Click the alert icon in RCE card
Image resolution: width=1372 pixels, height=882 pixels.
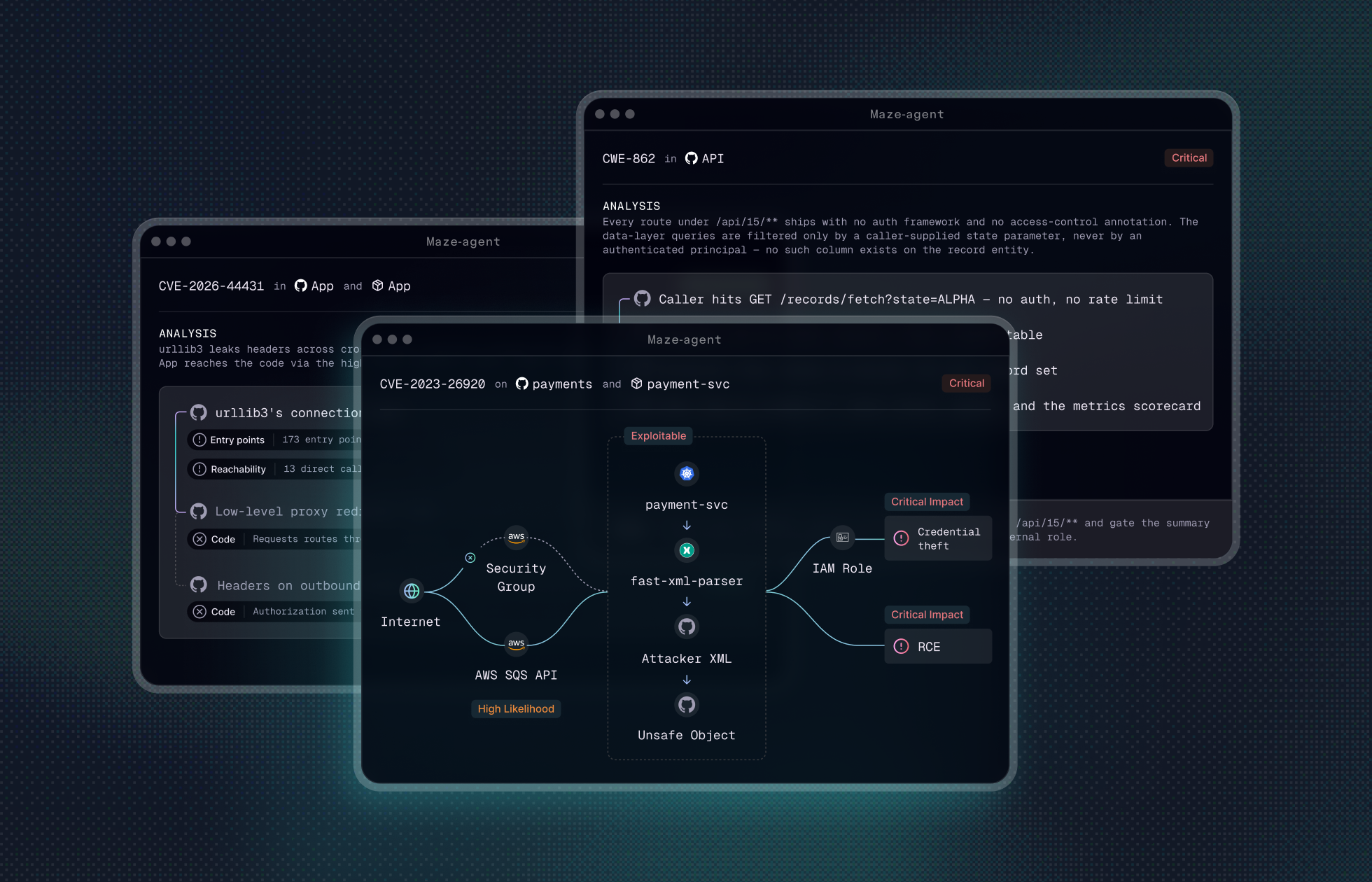click(901, 646)
